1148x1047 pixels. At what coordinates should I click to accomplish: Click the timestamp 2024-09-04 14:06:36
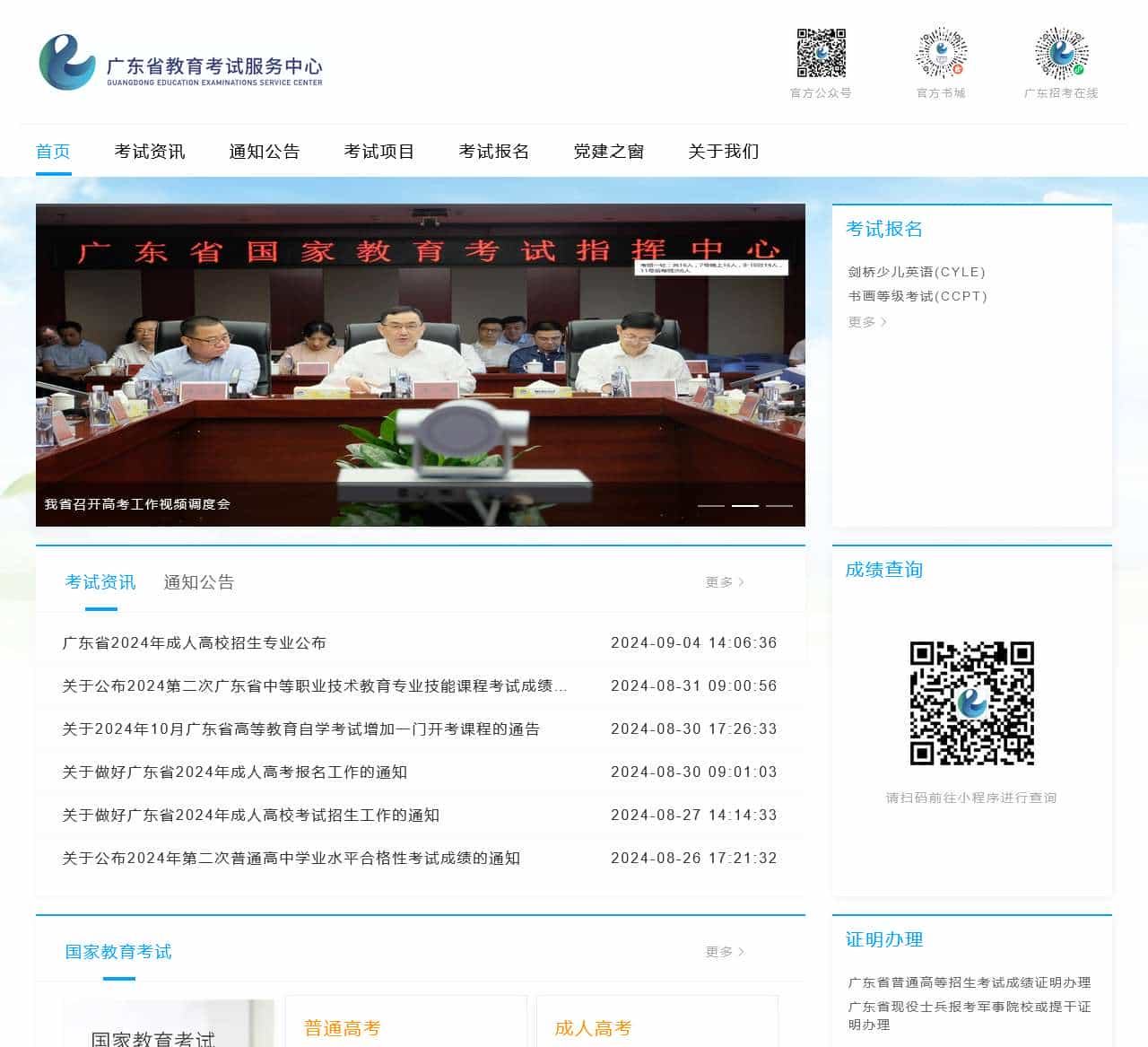pyautogui.click(x=694, y=642)
